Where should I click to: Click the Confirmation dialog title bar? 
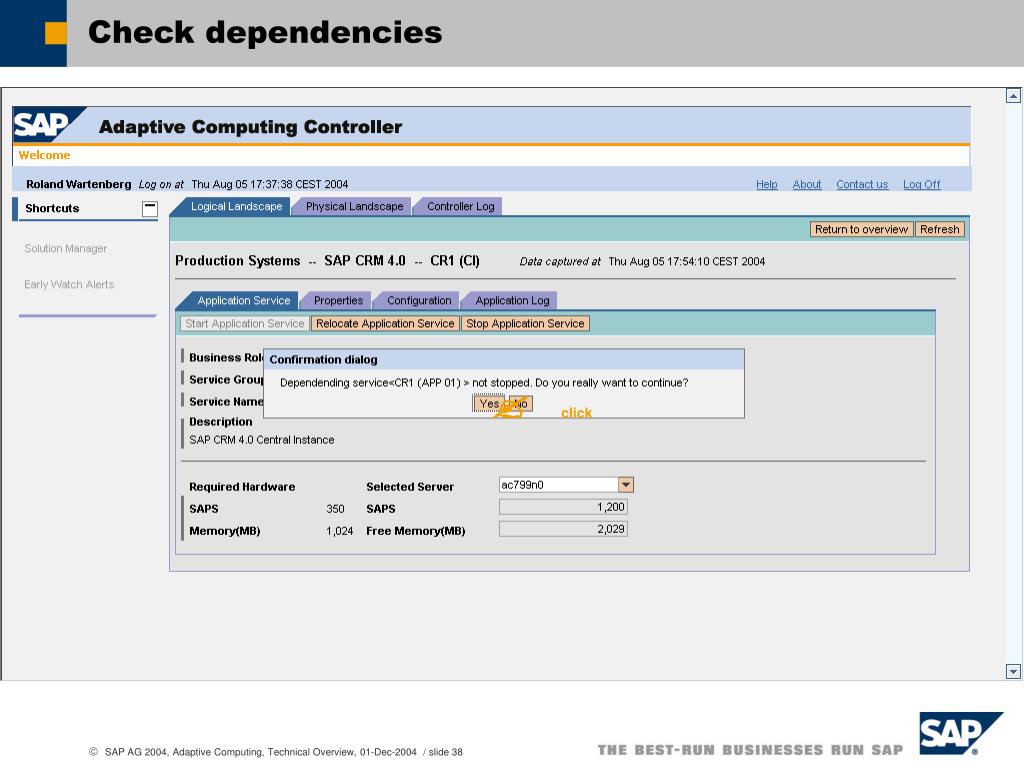[x=504, y=360]
